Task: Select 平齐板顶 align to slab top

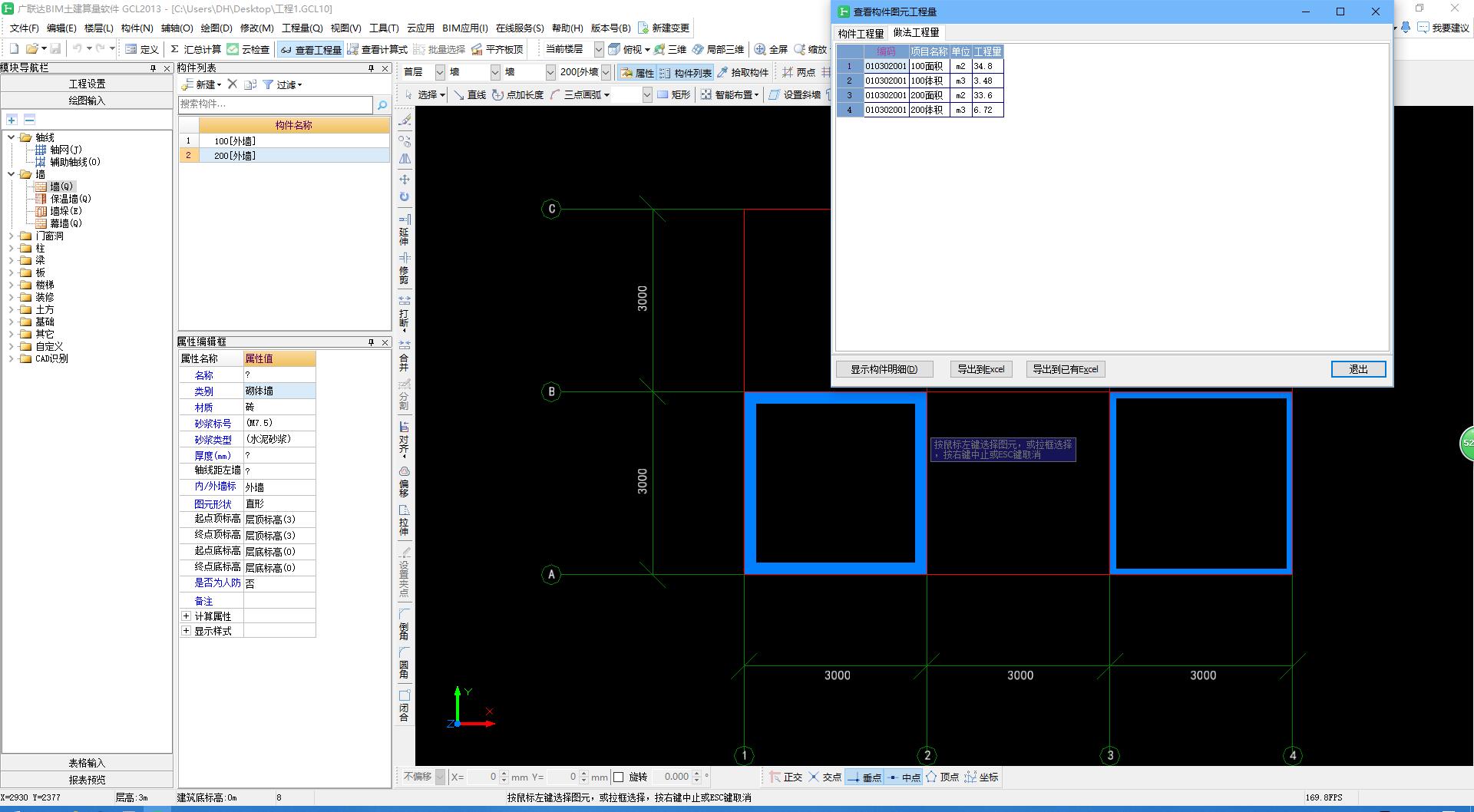Action: point(497,49)
